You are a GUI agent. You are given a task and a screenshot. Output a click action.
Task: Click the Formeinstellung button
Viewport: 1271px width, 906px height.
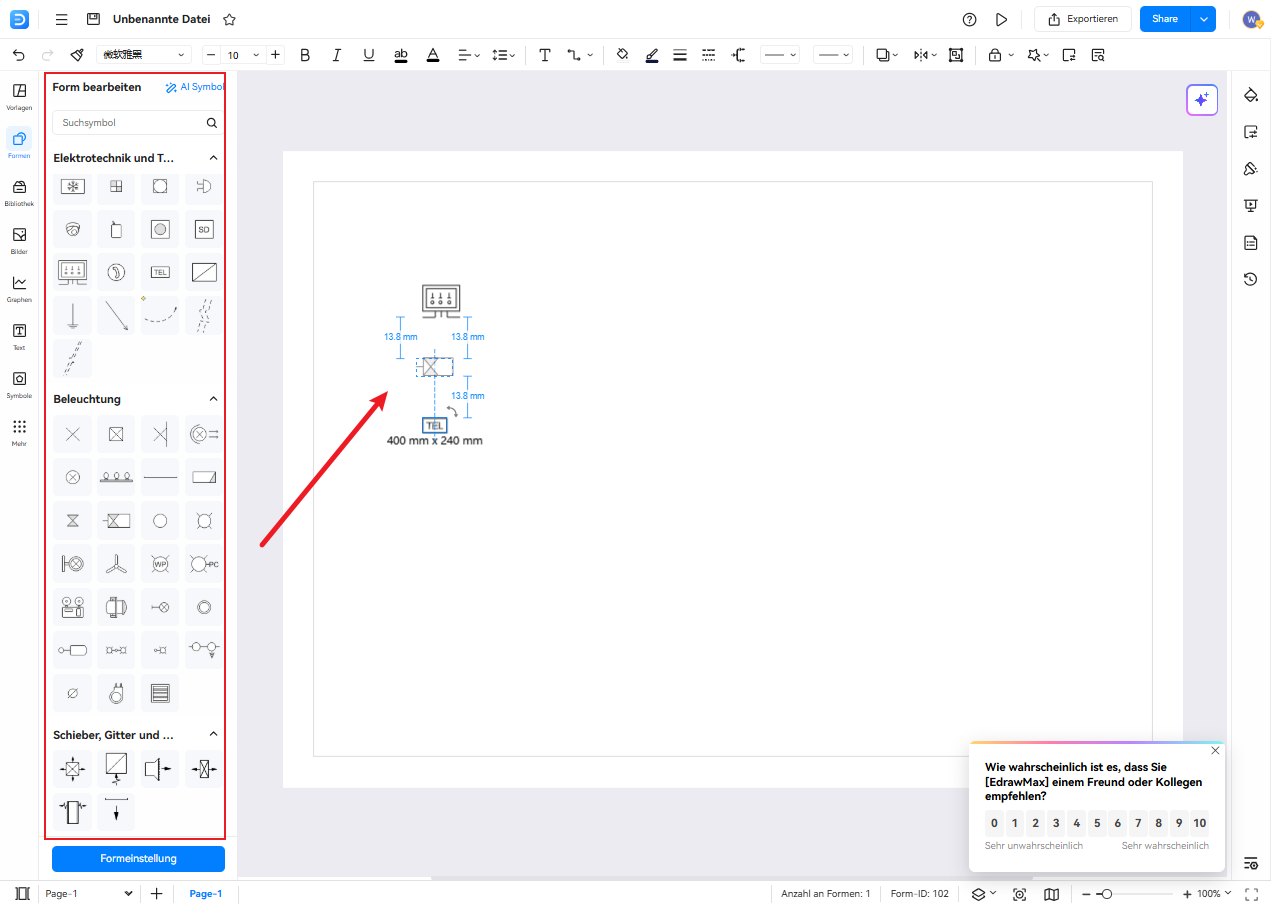click(138, 859)
